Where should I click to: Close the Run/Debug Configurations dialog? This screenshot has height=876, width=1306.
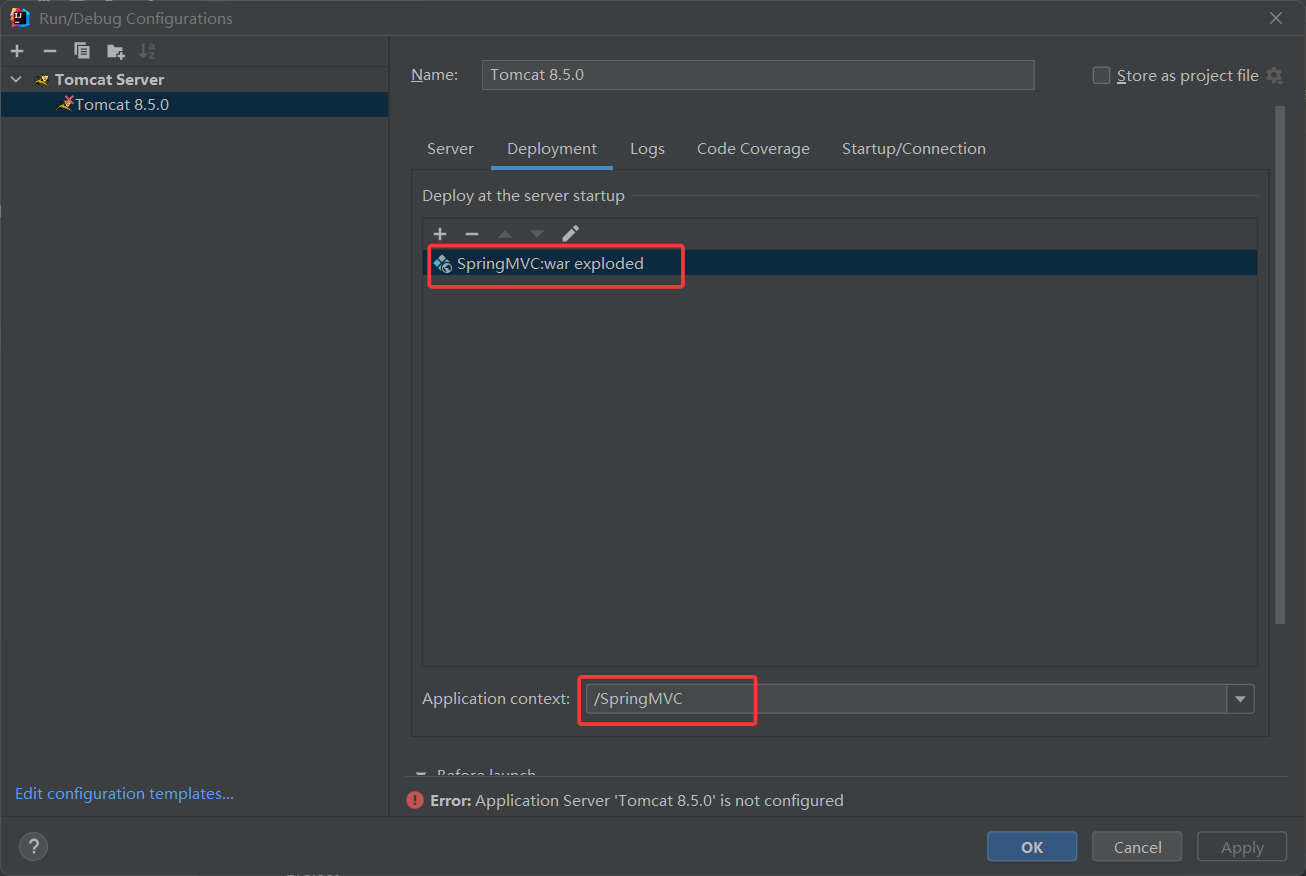(x=1276, y=18)
